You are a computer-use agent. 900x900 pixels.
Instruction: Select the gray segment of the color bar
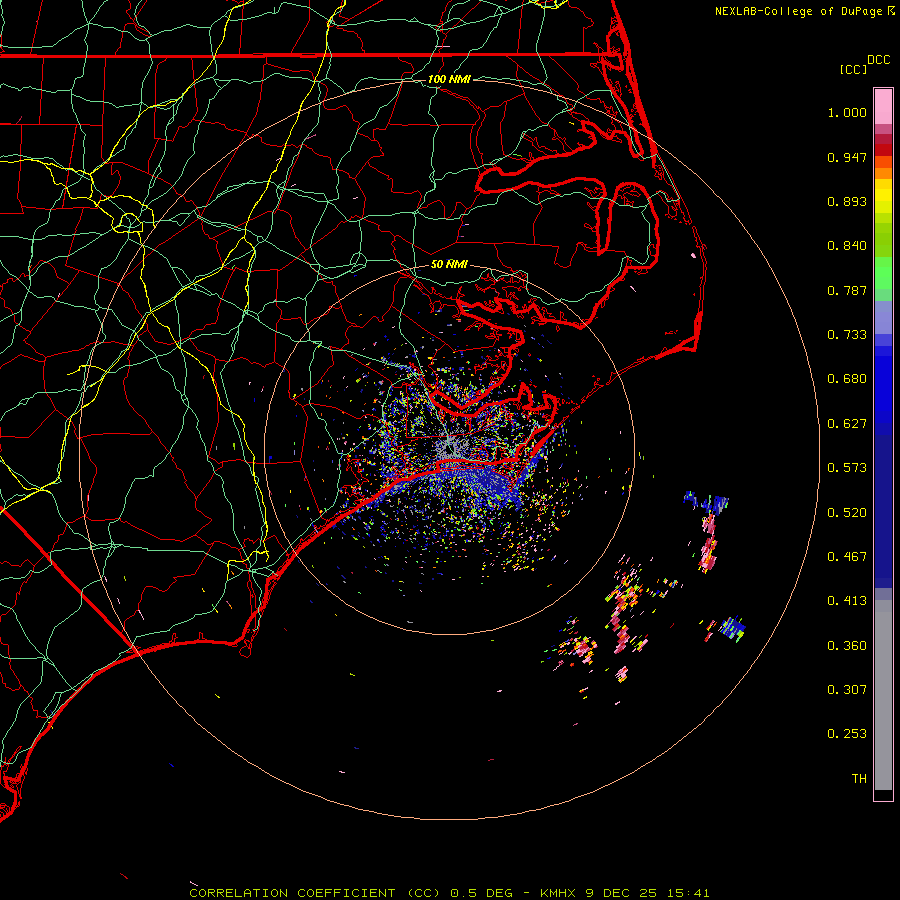tap(883, 695)
